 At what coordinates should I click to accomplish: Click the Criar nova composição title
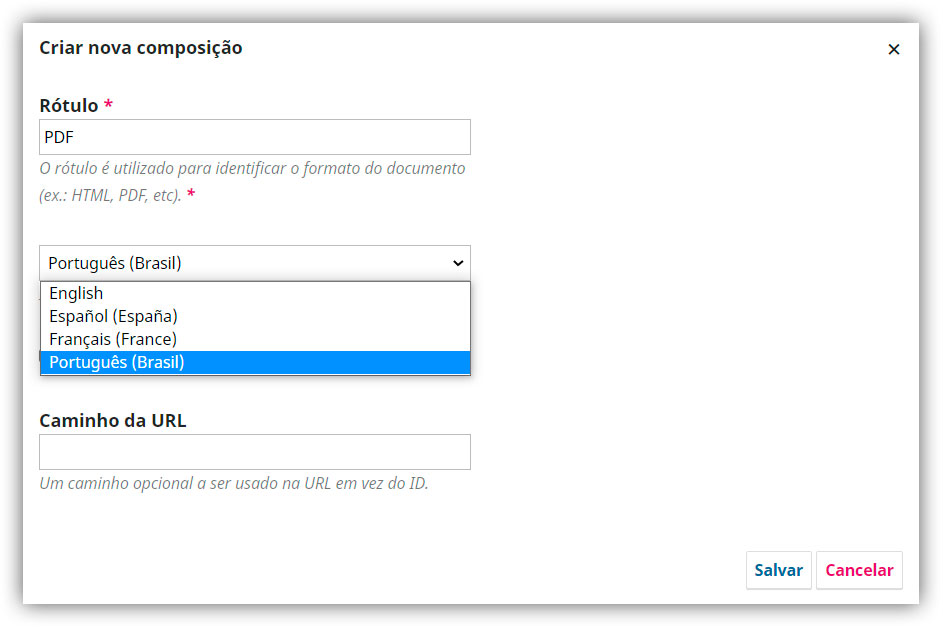[x=141, y=48]
